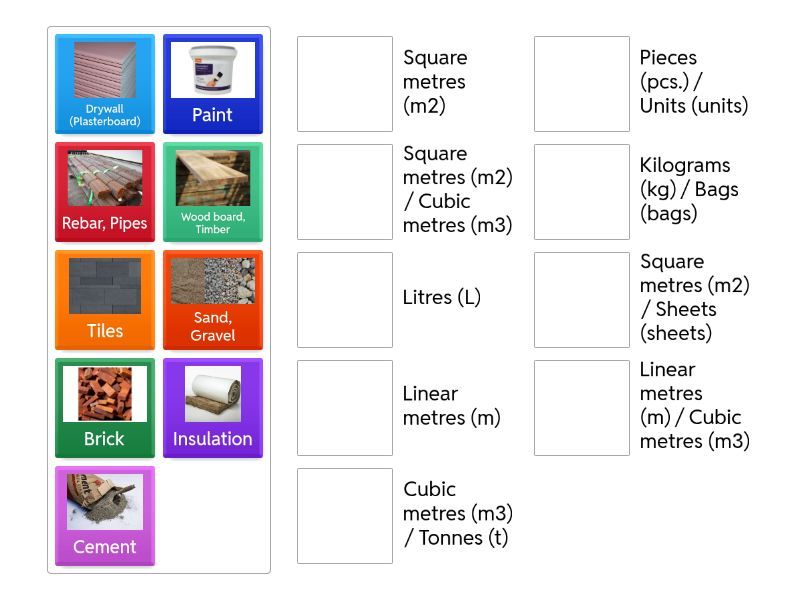Choose the orange Tiles card
This screenshot has width=800, height=600.
click(105, 300)
